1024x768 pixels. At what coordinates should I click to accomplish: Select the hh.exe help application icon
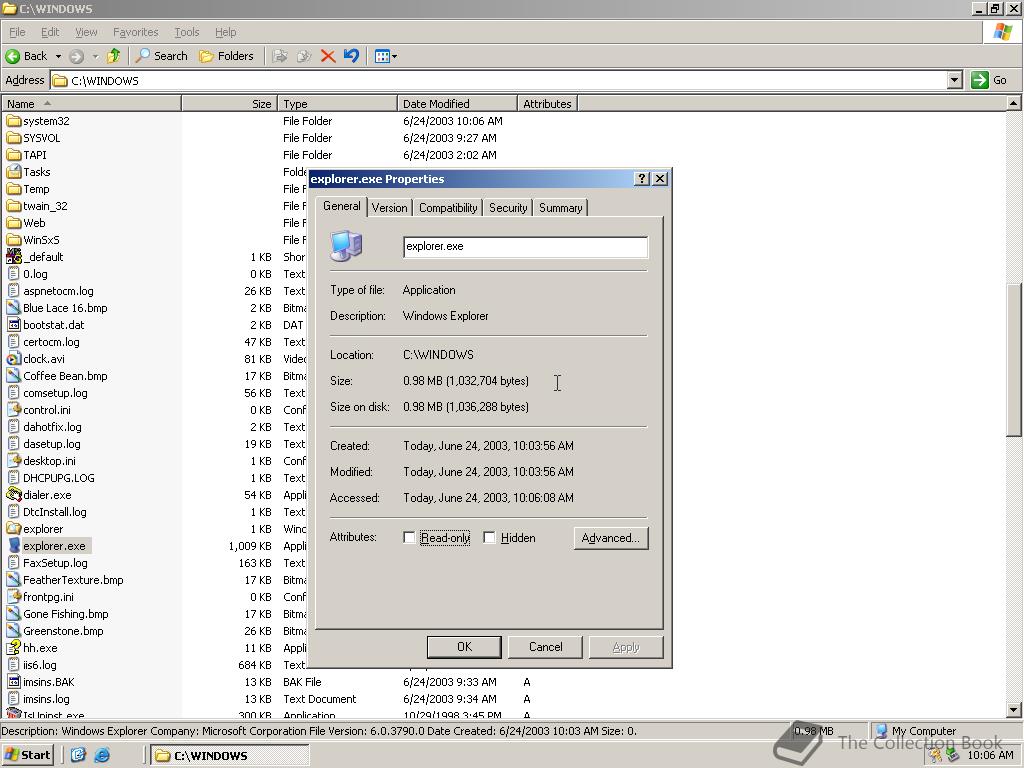click(14, 648)
